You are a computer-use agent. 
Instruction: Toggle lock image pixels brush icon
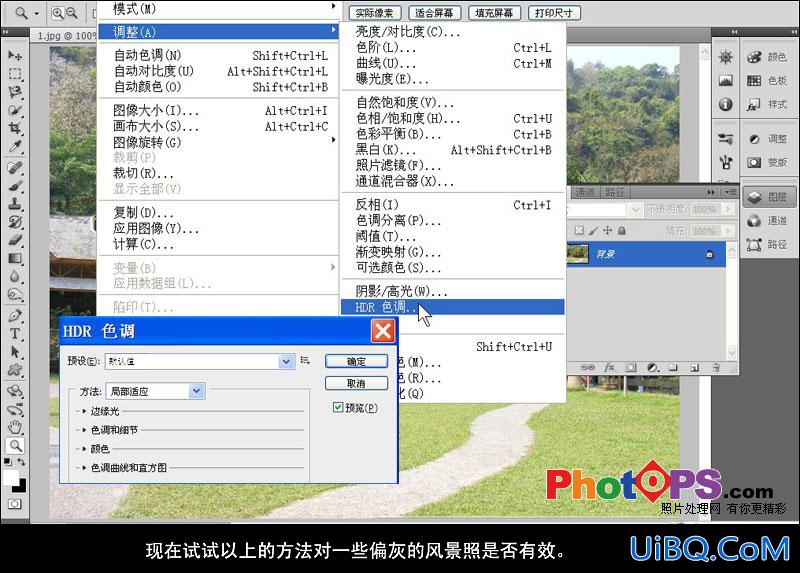coord(593,231)
